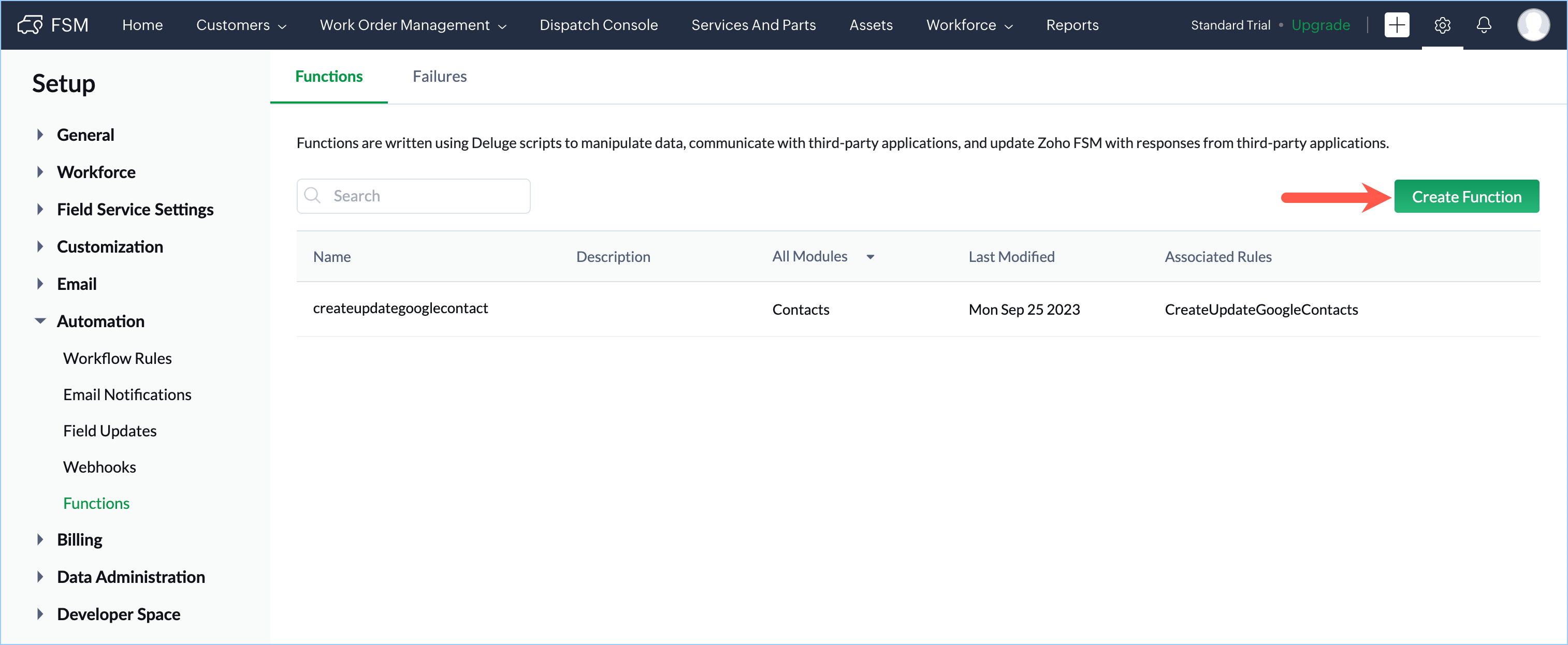1568x645 pixels.
Task: Click the Name column header
Action: pyautogui.click(x=332, y=256)
